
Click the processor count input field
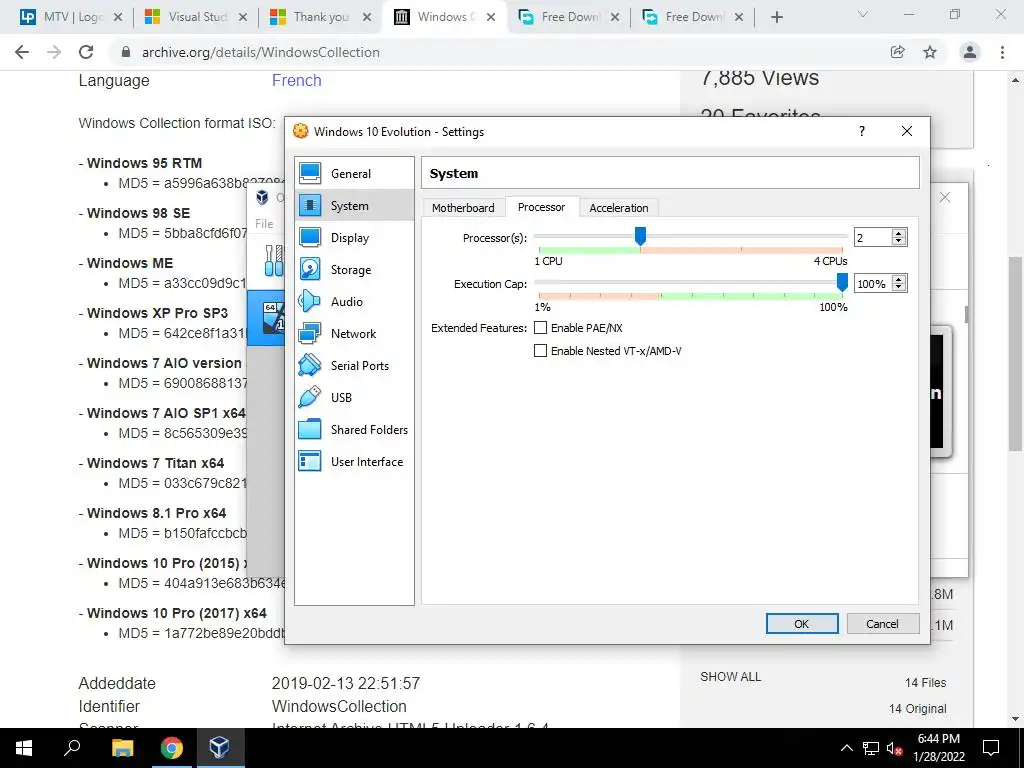pyautogui.click(x=873, y=238)
